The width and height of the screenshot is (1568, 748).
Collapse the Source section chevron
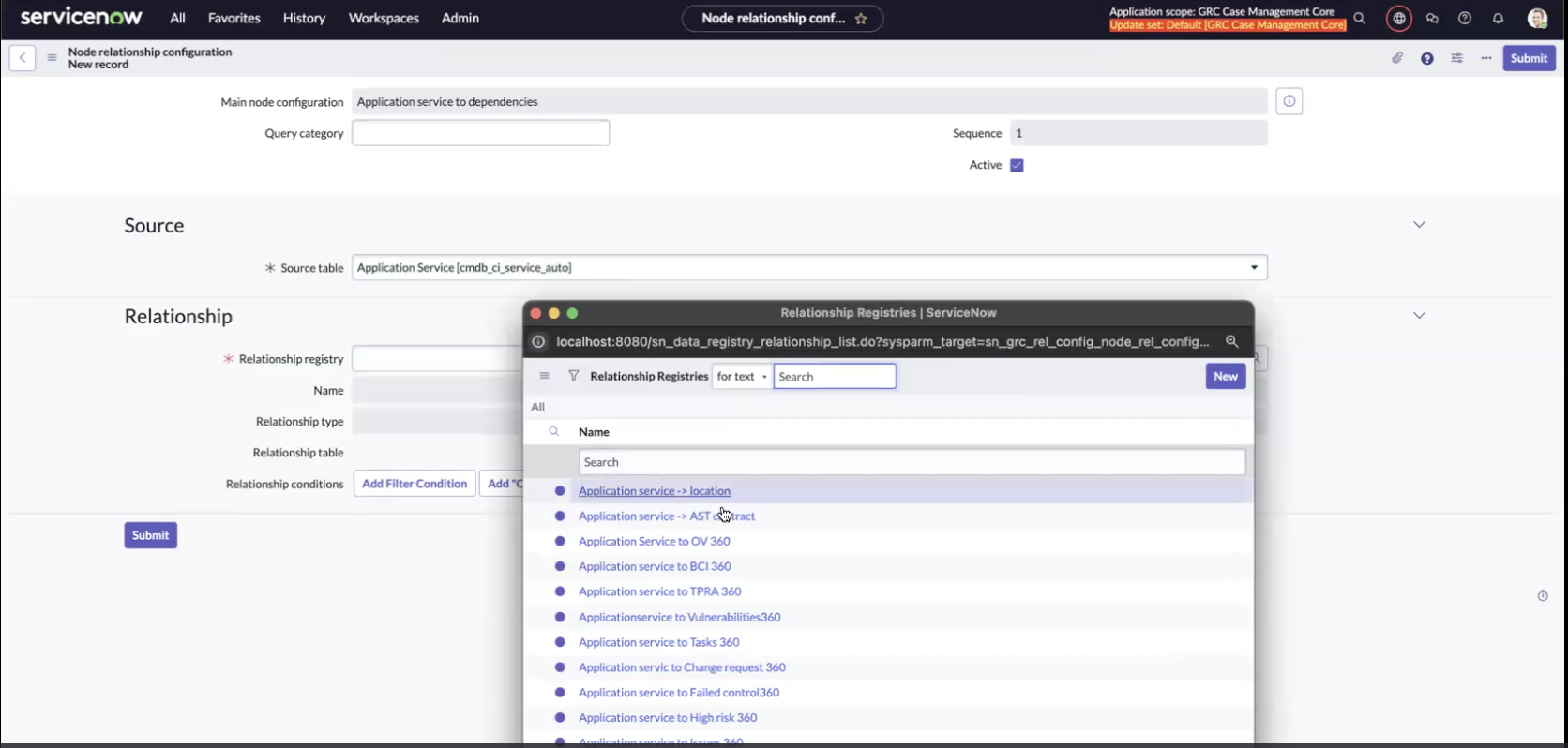[1419, 225]
